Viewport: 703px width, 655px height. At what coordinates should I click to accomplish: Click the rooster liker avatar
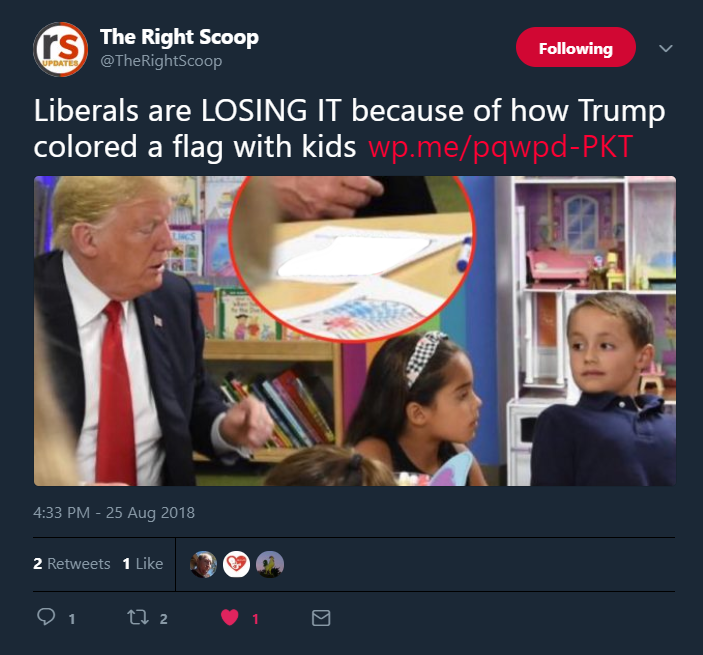(x=270, y=564)
